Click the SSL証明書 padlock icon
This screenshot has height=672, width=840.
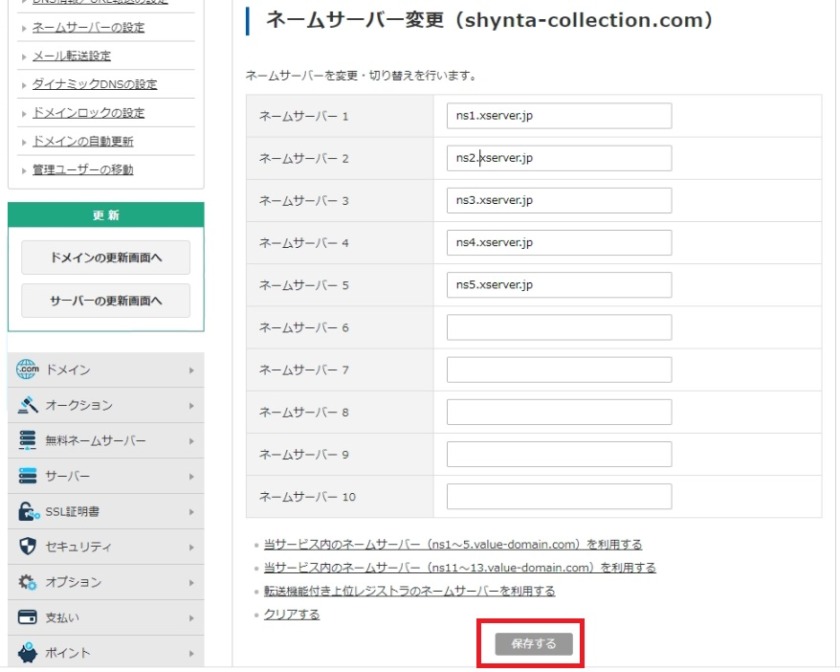(x=28, y=511)
